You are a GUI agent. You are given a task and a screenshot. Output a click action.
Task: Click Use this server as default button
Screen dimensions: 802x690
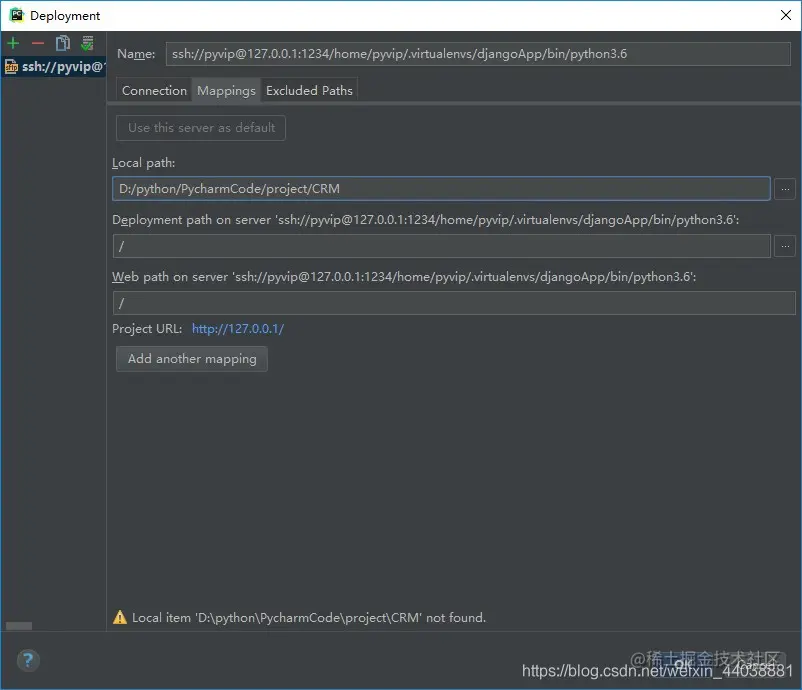coord(201,128)
